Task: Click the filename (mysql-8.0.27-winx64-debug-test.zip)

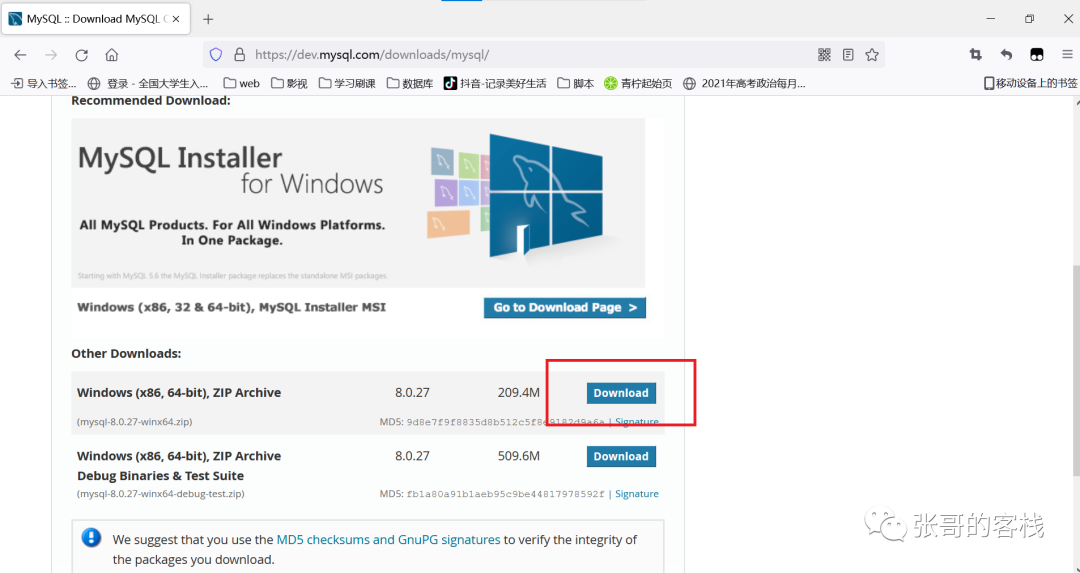Action: point(160,494)
